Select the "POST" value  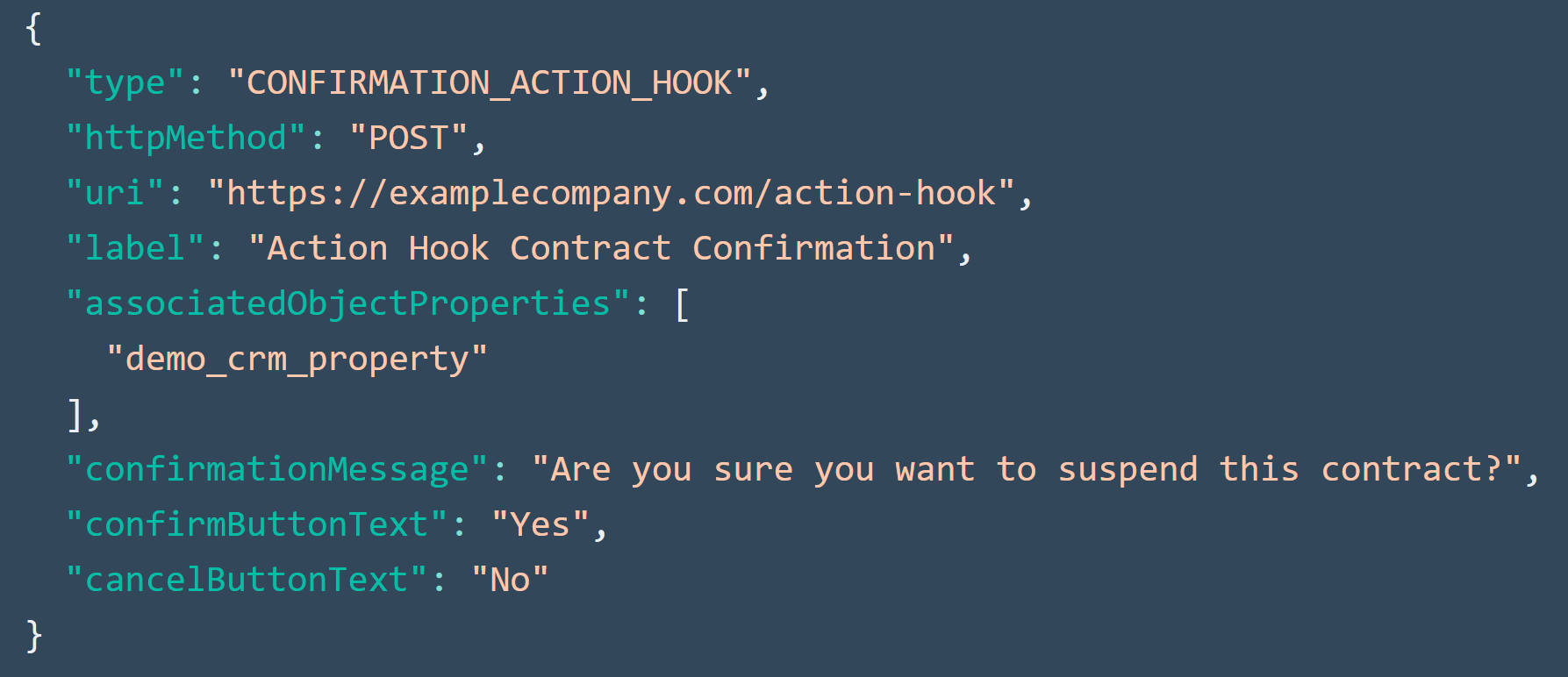pos(408,139)
